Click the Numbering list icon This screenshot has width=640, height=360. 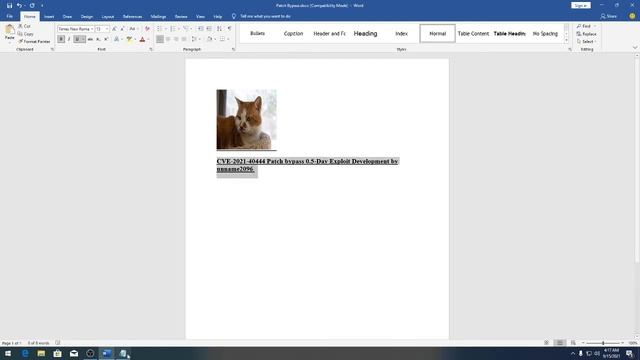173,29
